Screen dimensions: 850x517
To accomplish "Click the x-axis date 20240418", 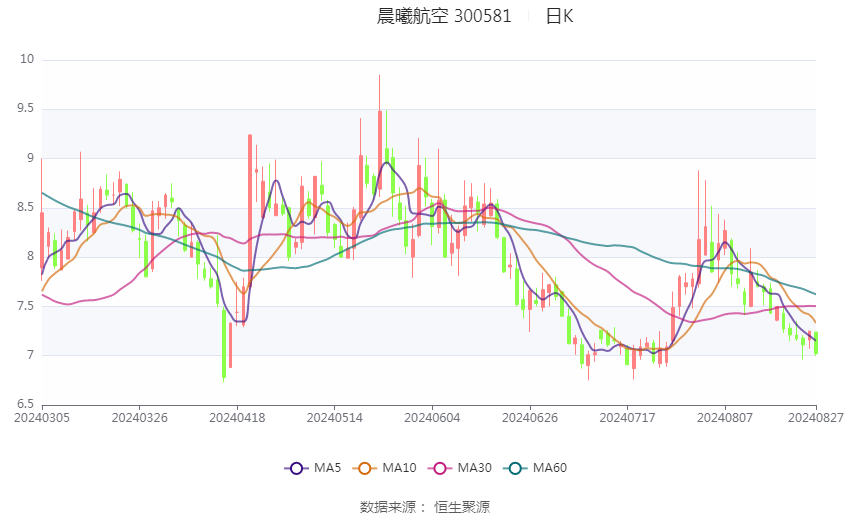I will [x=237, y=418].
